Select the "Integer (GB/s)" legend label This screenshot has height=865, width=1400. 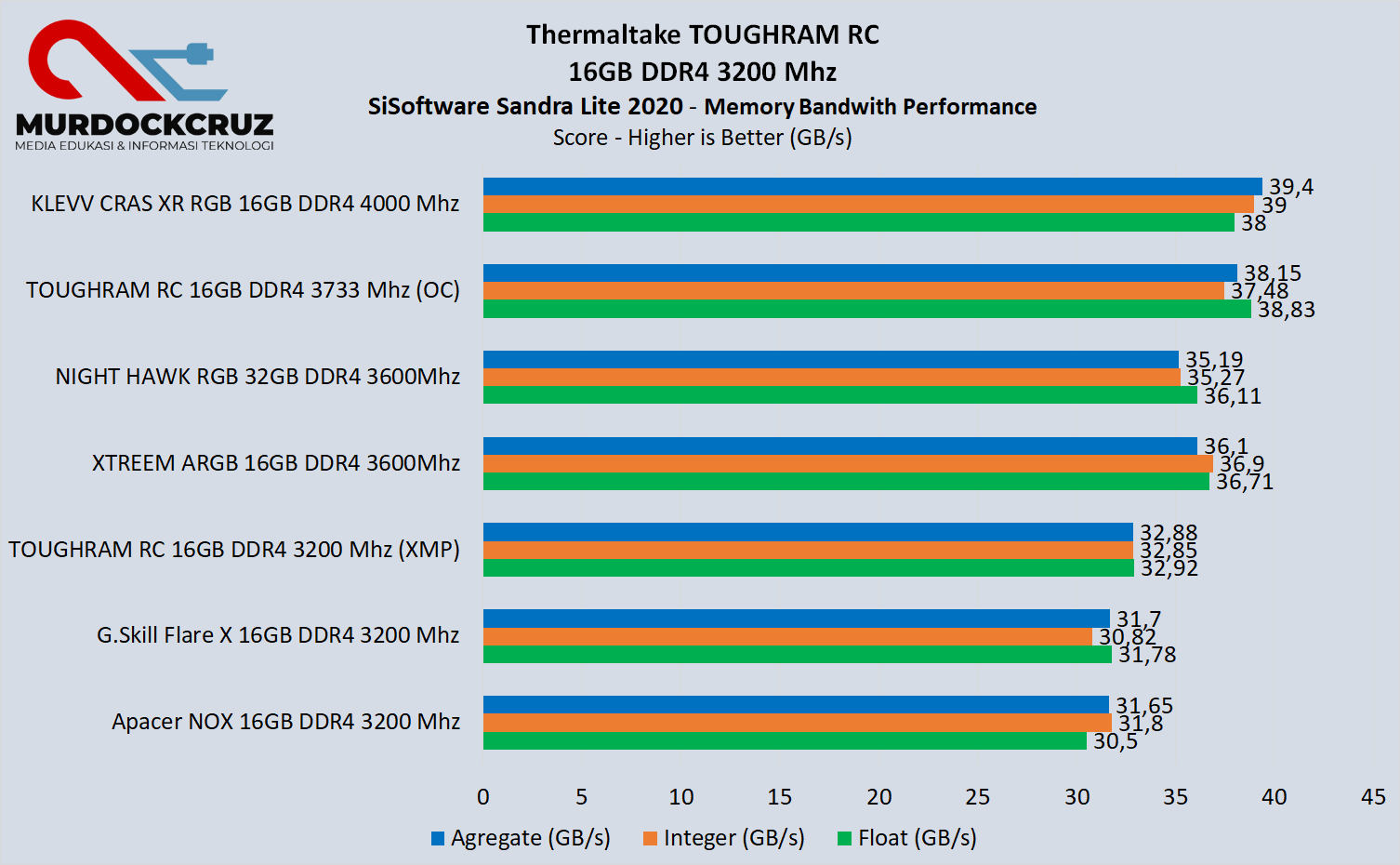point(734,838)
